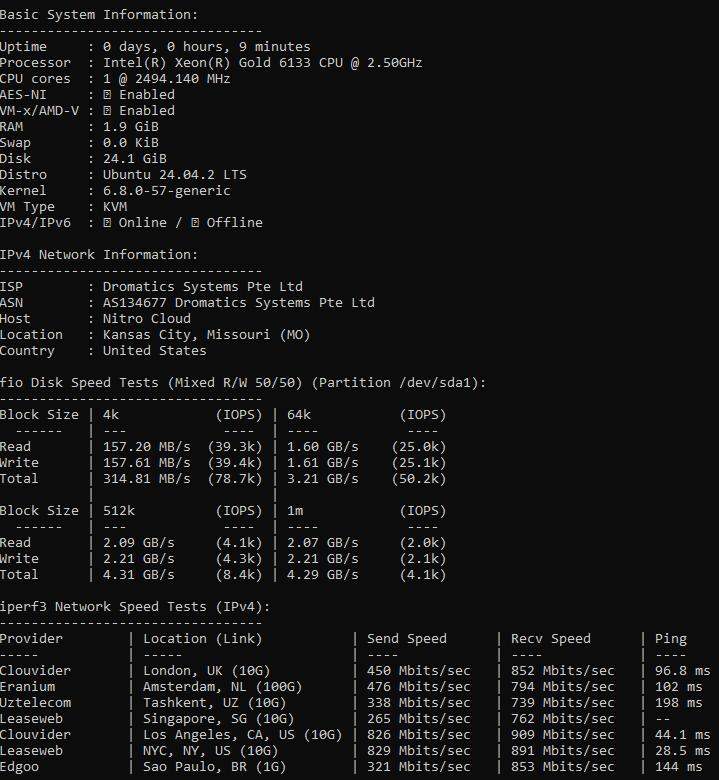719x780 pixels.
Task: Click the Basic System Information heading
Action: 98,15
